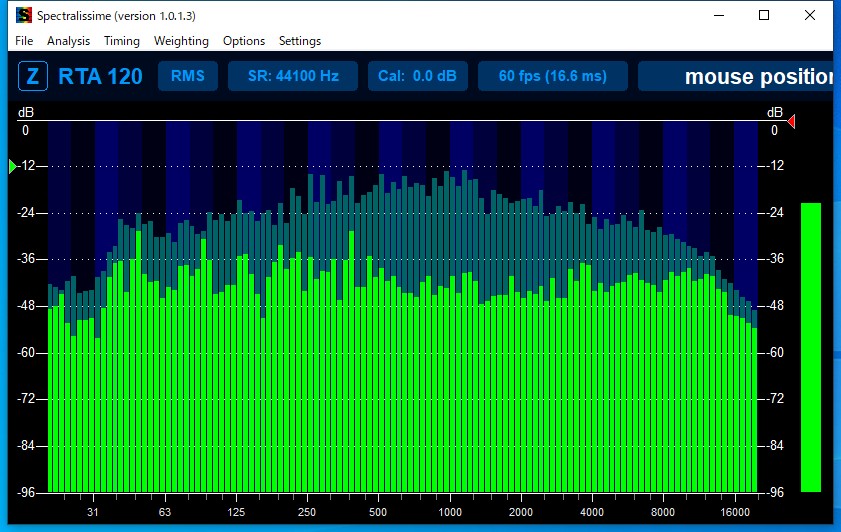Viewport: 841px width, 532px height.
Task: Click the green triangle marker on left axis
Action: pyautogui.click(x=13, y=166)
